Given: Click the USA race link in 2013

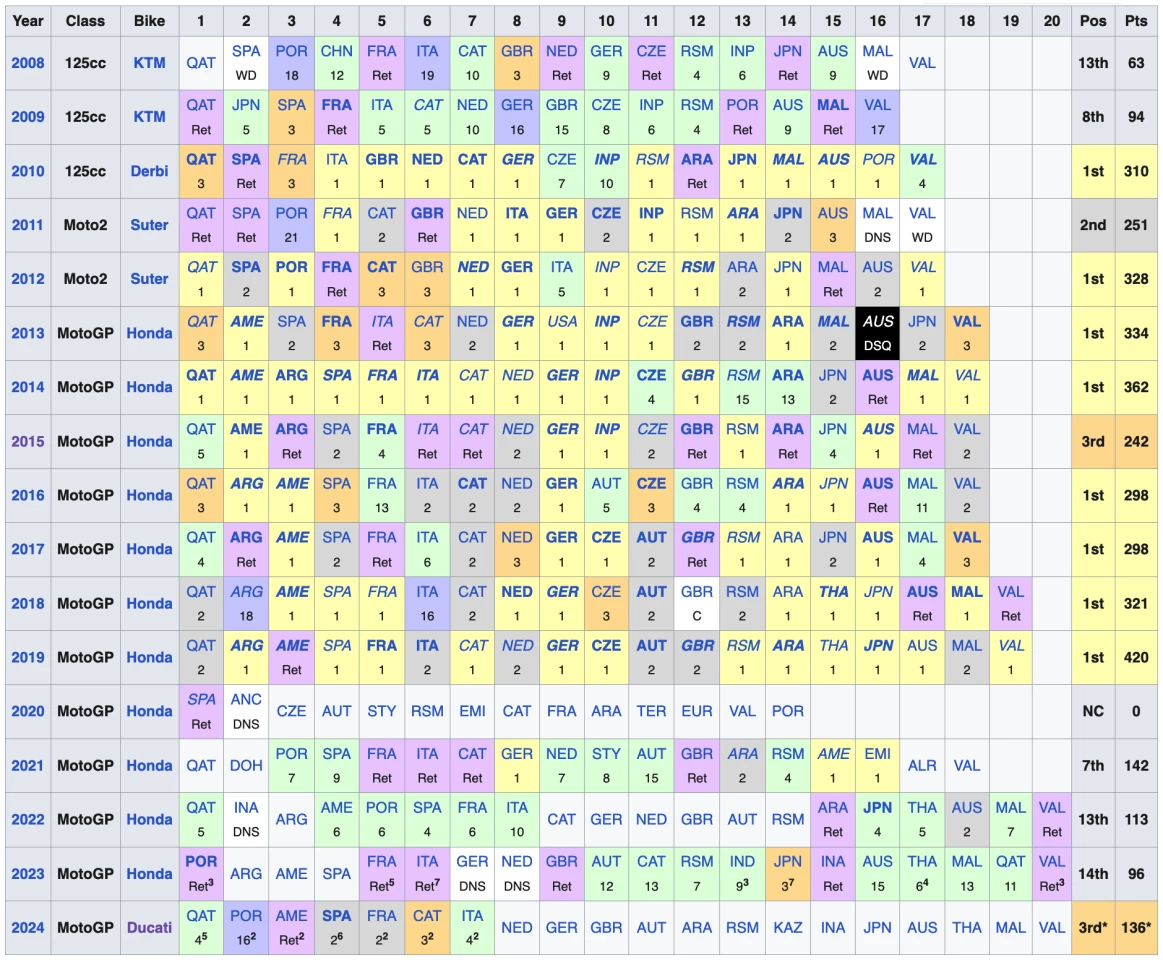Looking at the screenshot, I should point(562,322).
